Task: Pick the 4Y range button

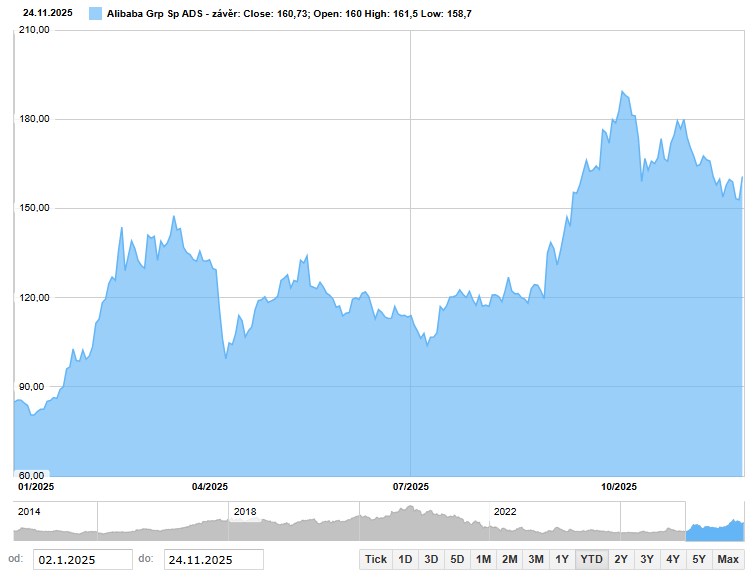Action: pos(673,559)
